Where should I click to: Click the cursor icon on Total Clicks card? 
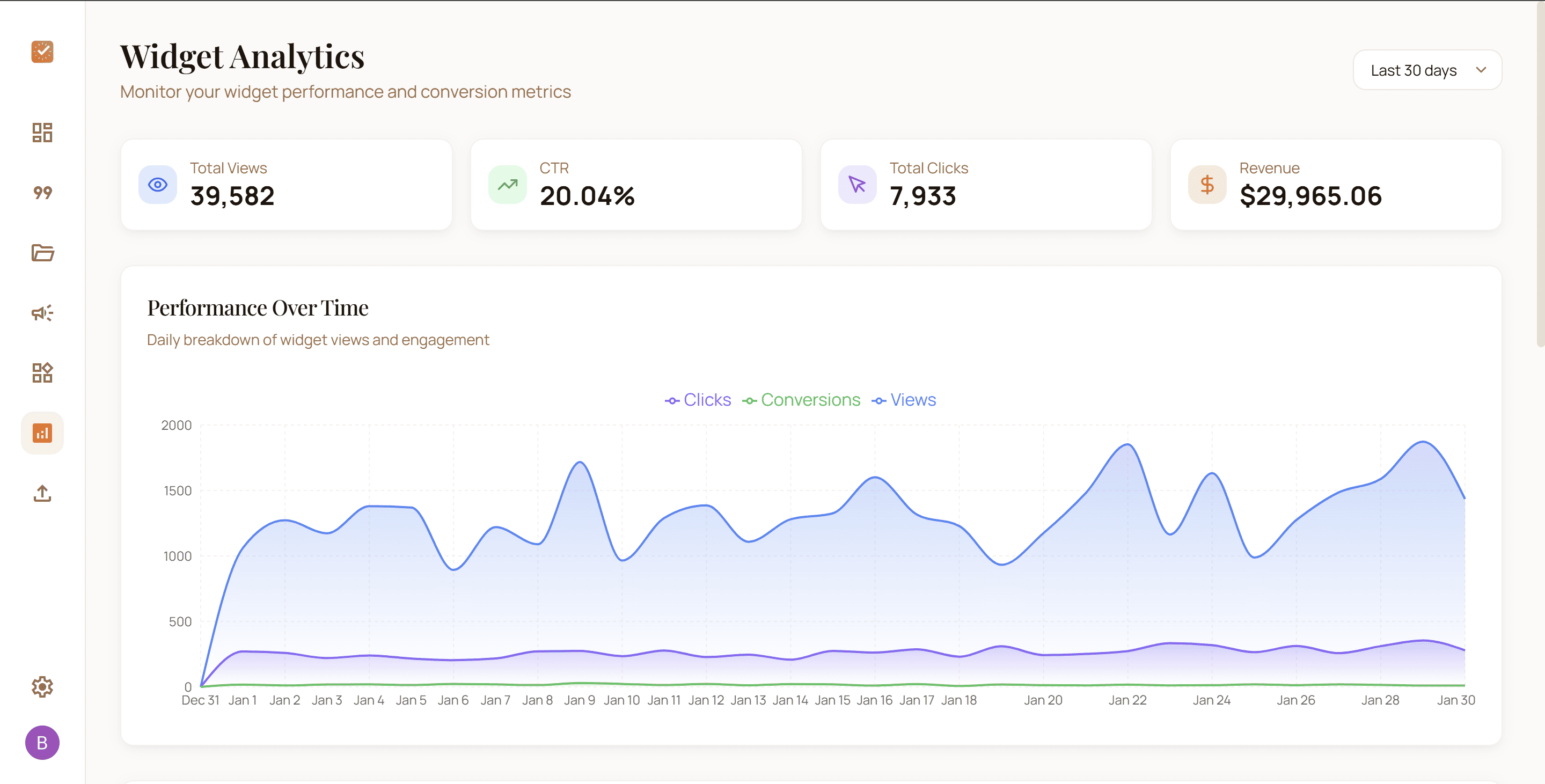click(856, 185)
